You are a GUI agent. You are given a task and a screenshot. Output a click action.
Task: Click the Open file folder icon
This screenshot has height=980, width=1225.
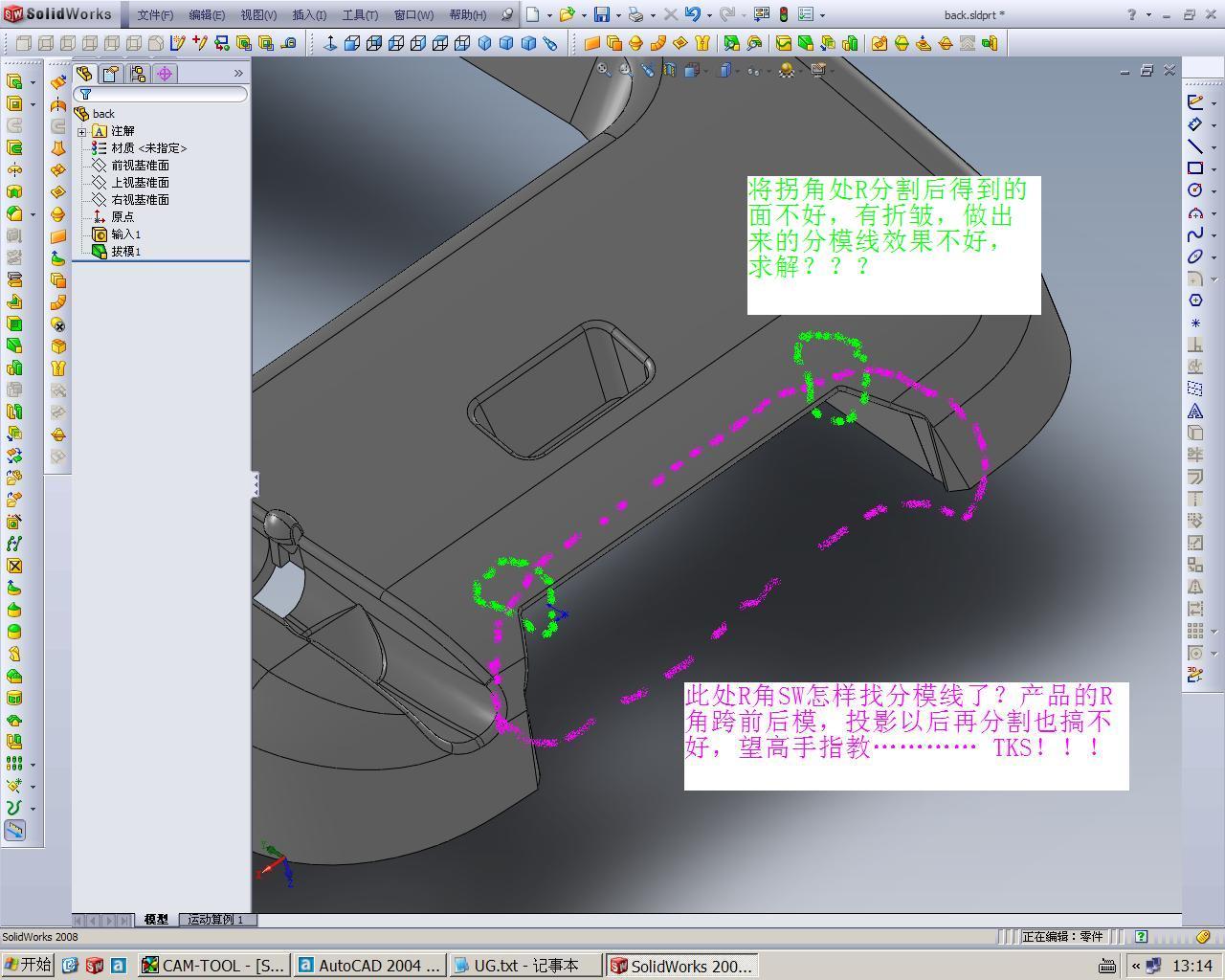568,14
